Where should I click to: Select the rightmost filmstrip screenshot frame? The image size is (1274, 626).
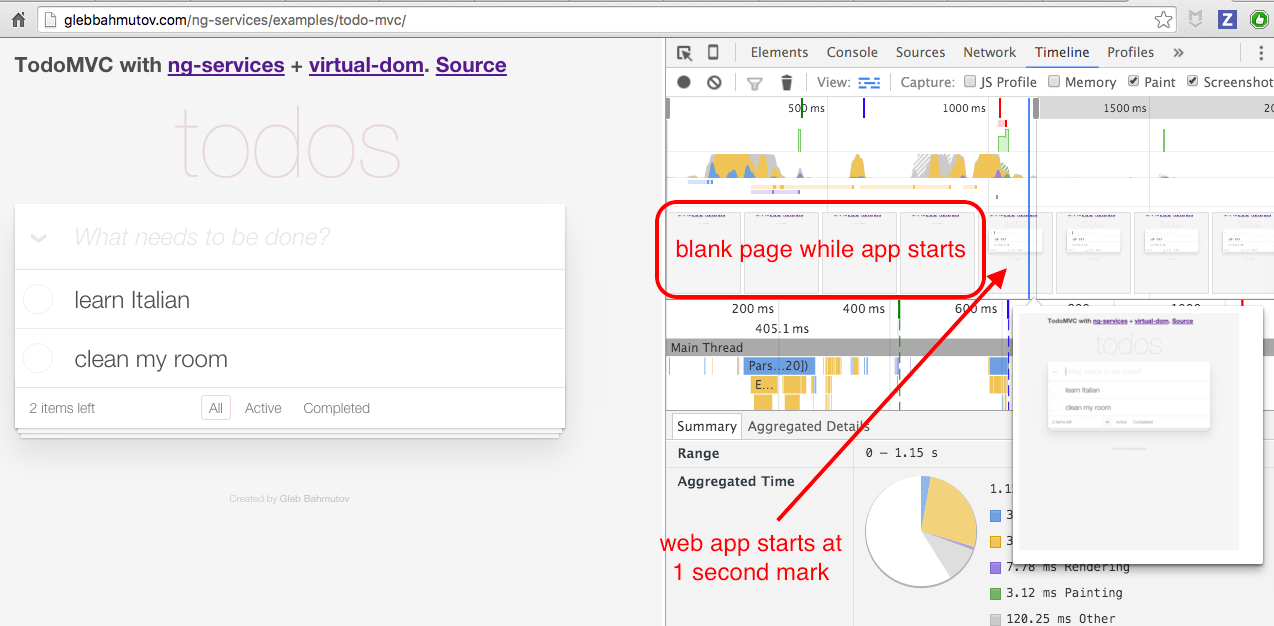[x=1243, y=253]
